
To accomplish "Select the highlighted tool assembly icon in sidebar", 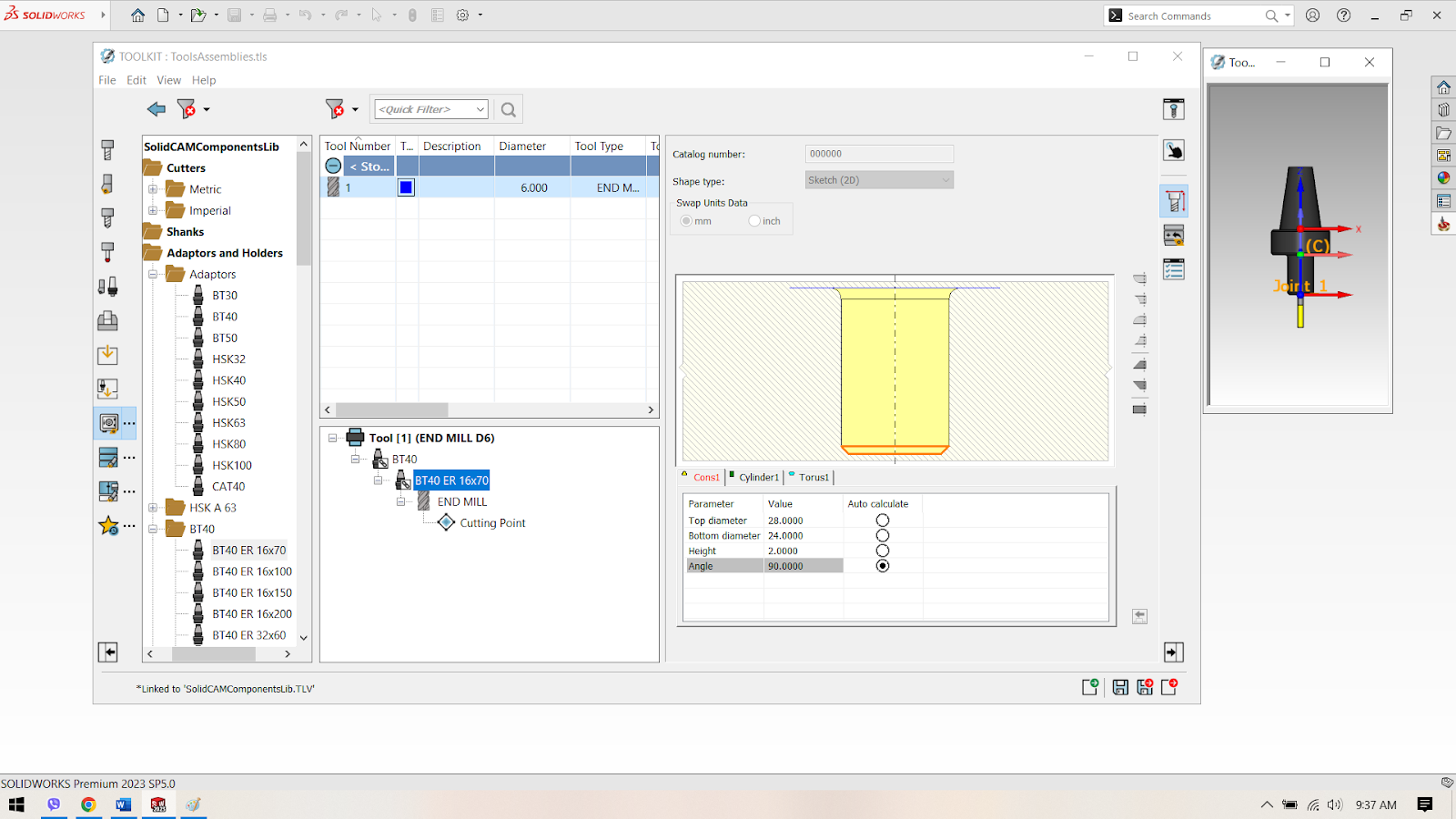I will (108, 423).
